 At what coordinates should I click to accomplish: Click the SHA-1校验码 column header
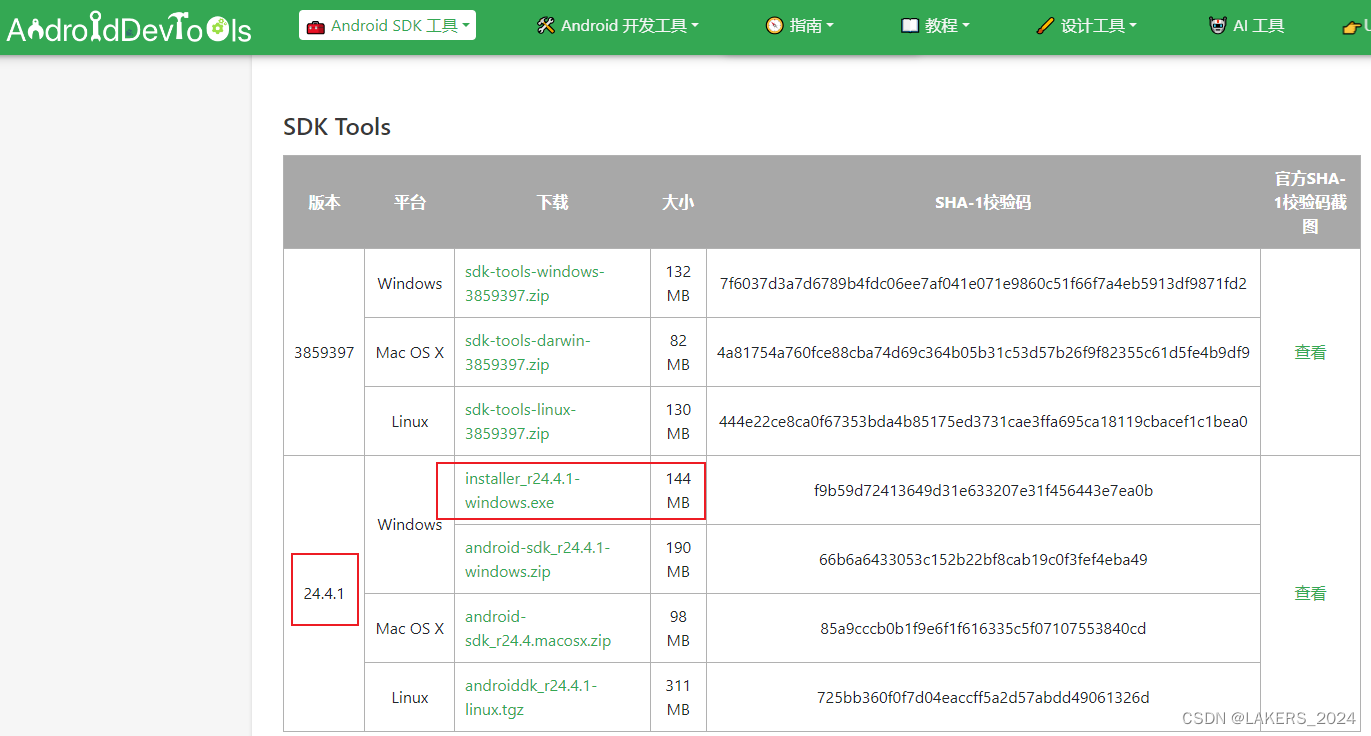[x=983, y=202]
